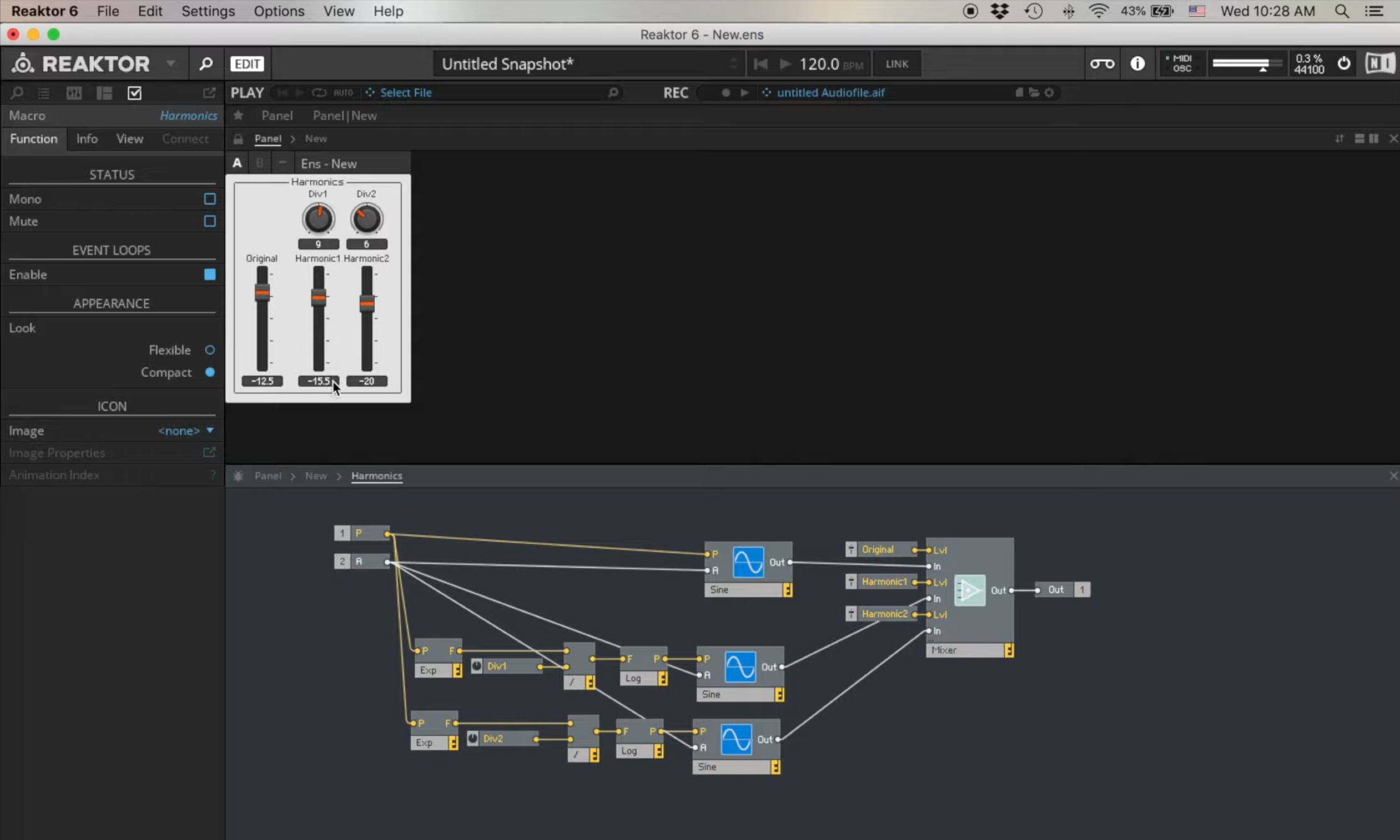Click the CPU power icon near 44100

coord(1343,63)
